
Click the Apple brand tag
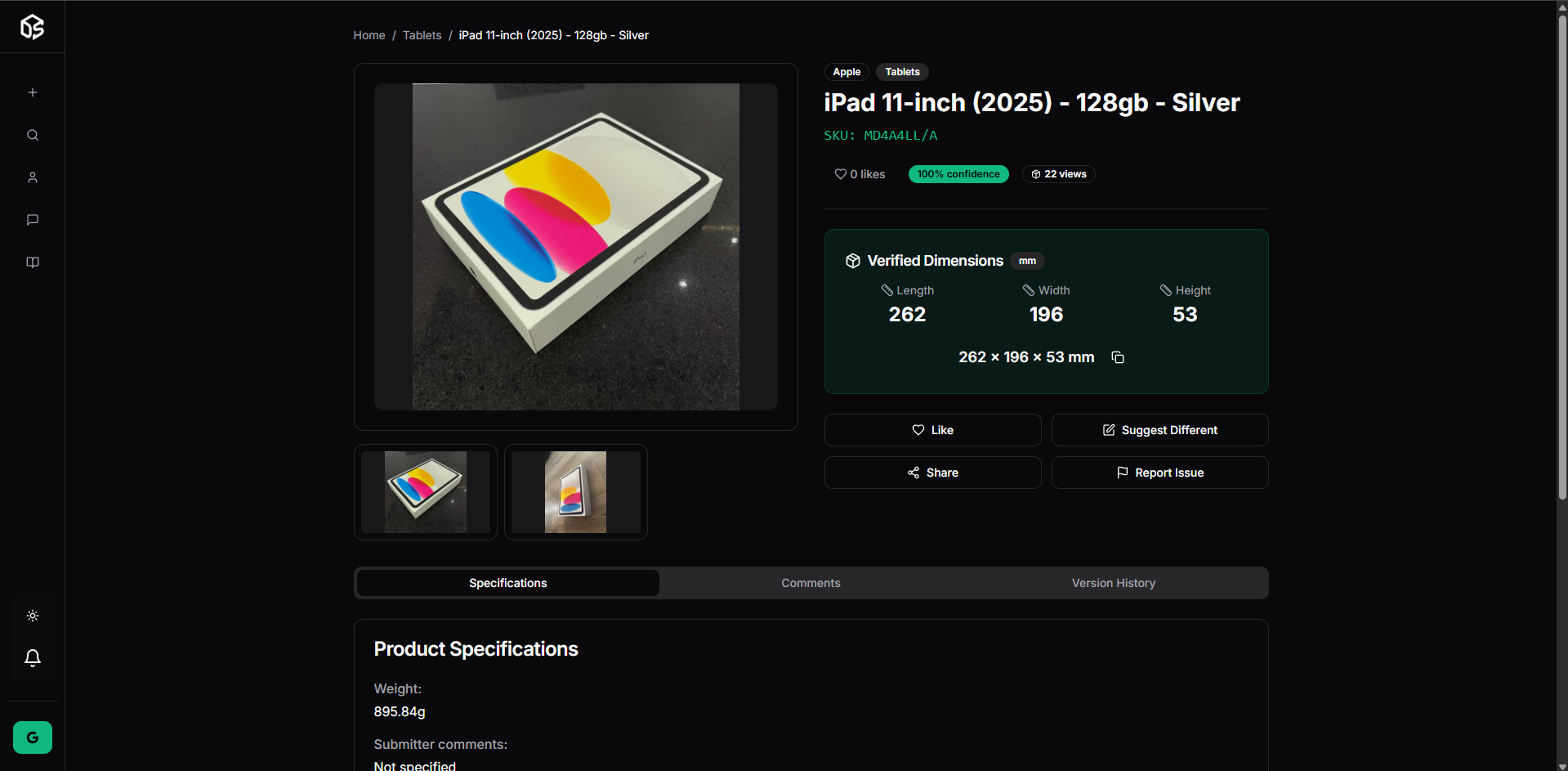[847, 72]
